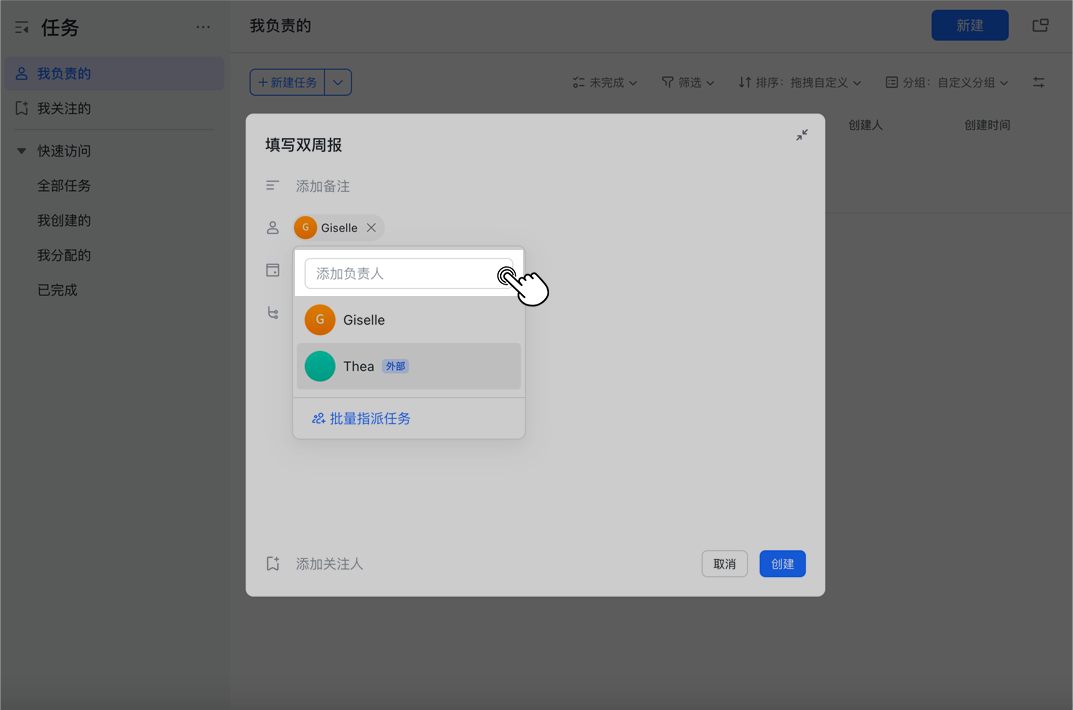Click the 取消 button
Viewport: 1073px width, 710px height.
(x=724, y=564)
